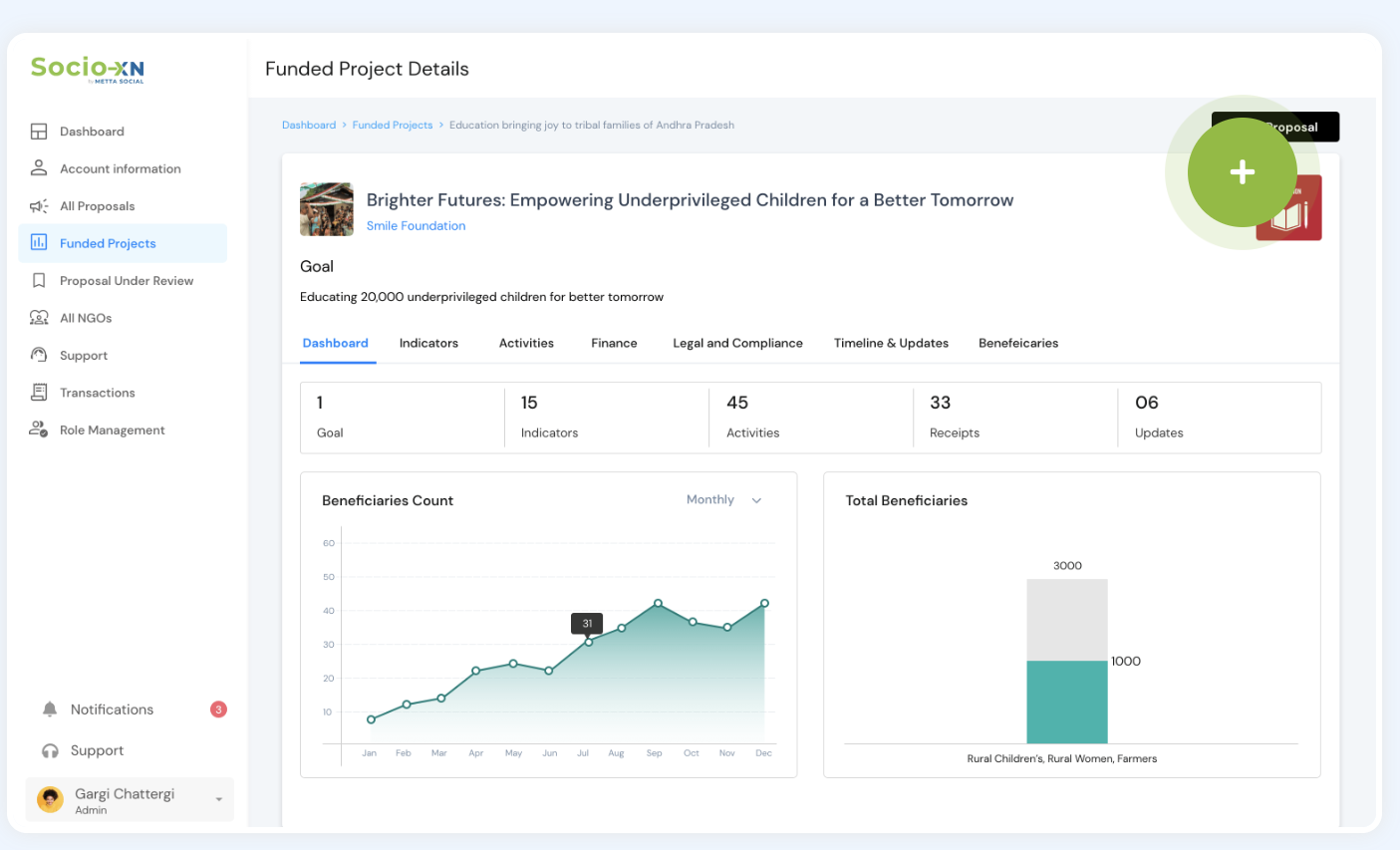
Task: Click the Notifications bell icon
Action: [50, 709]
